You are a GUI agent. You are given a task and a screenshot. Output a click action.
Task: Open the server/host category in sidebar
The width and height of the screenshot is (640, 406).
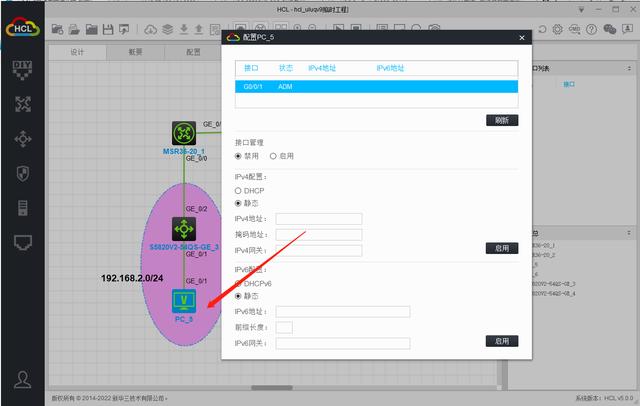(x=23, y=208)
